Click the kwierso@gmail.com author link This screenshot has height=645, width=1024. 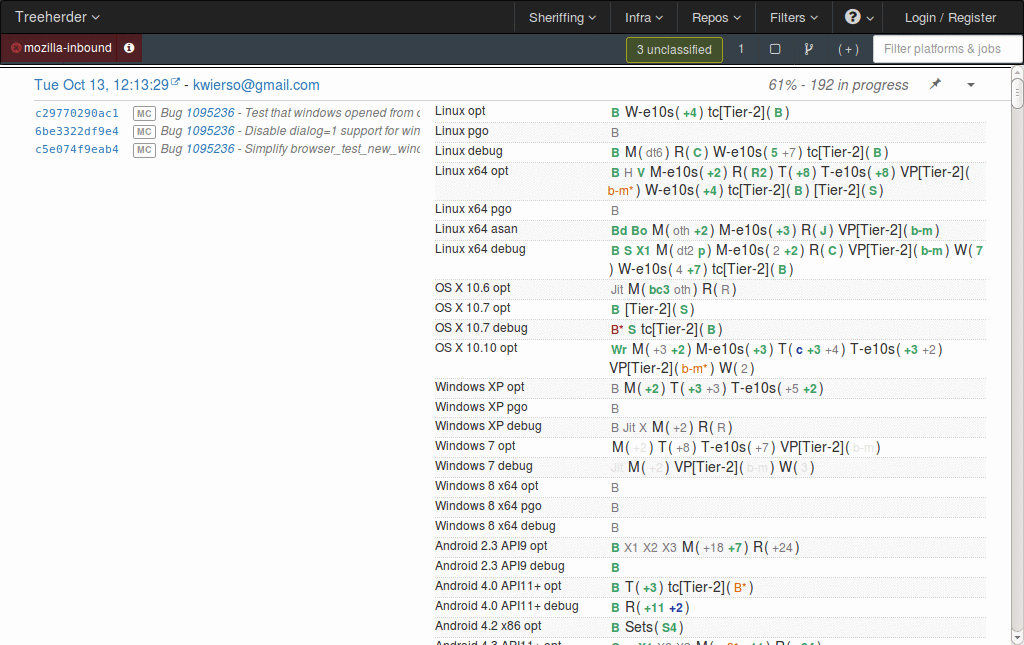coord(256,85)
